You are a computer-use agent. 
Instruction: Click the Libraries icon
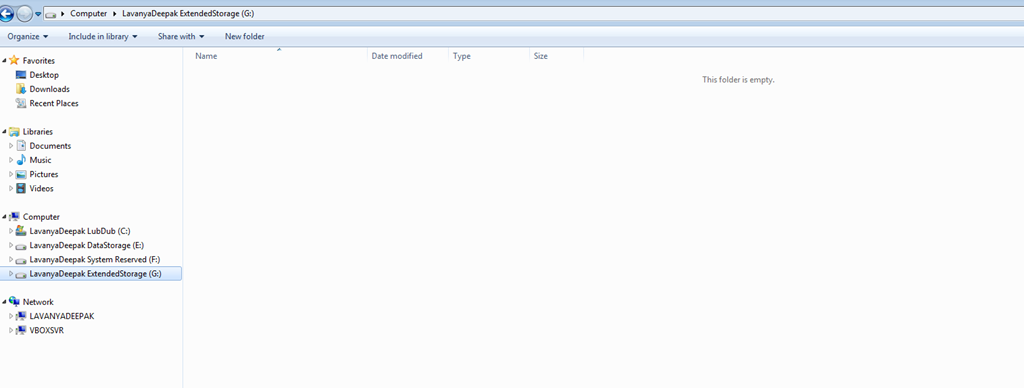tap(14, 131)
